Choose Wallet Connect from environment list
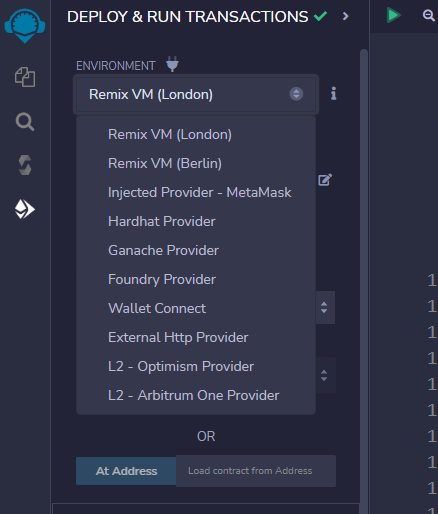 (157, 308)
